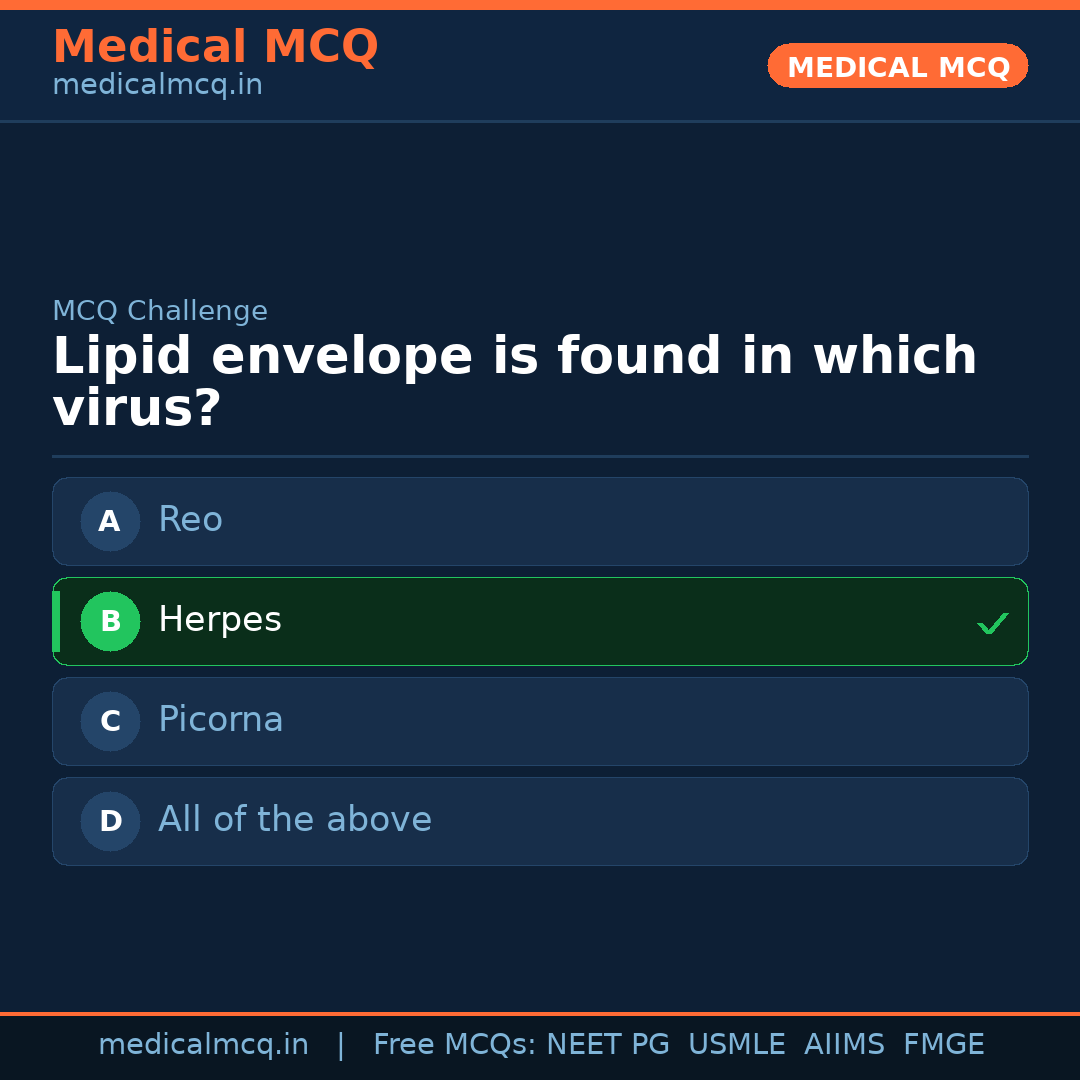The image size is (1080, 1080).
Task: Open medicalmcq.in link in the footer
Action: [203, 1045]
